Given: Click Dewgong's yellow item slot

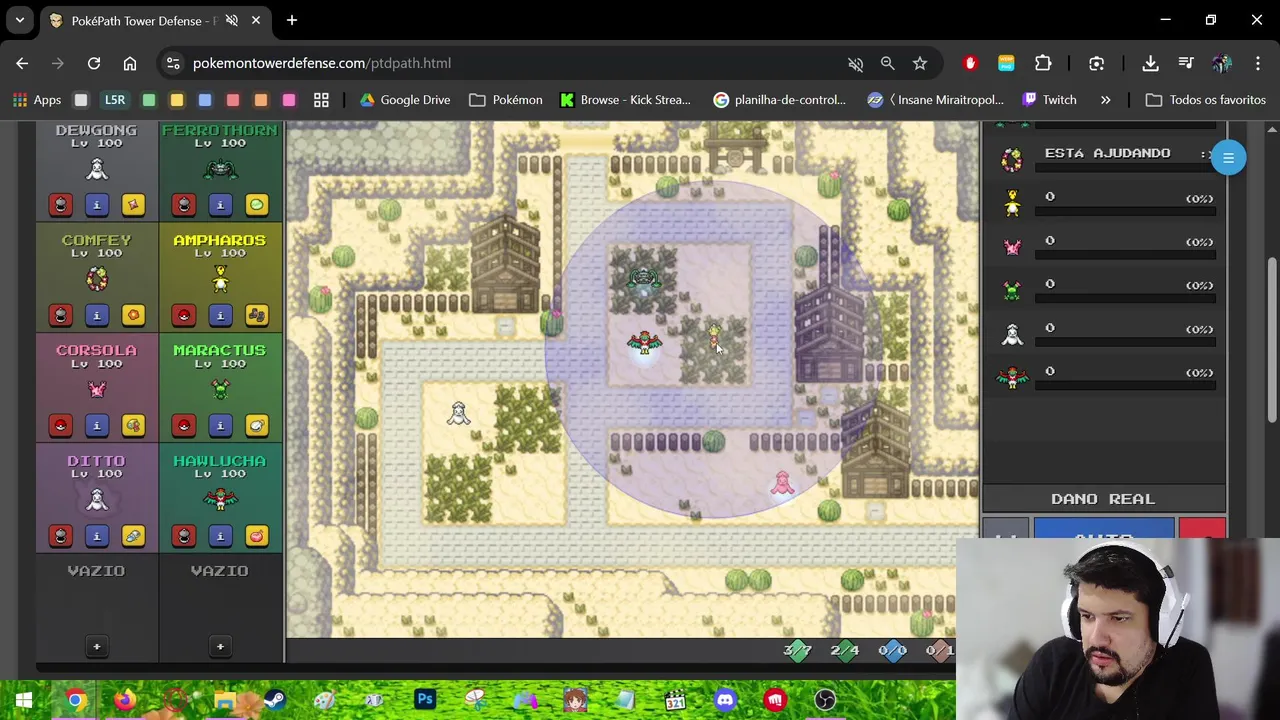Looking at the screenshot, I should point(133,205).
